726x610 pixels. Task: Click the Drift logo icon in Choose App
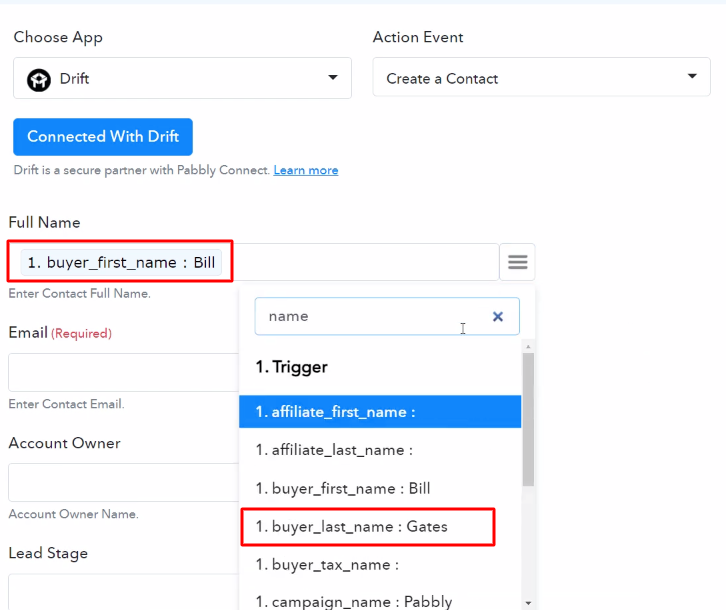pyautogui.click(x=39, y=80)
